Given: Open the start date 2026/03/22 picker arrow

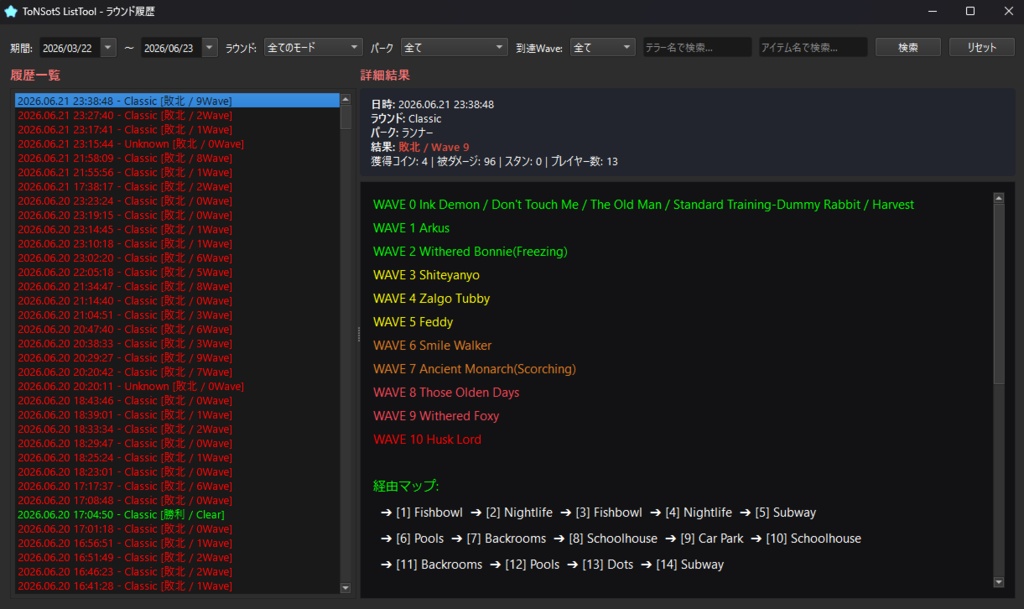Looking at the screenshot, I should coord(108,48).
